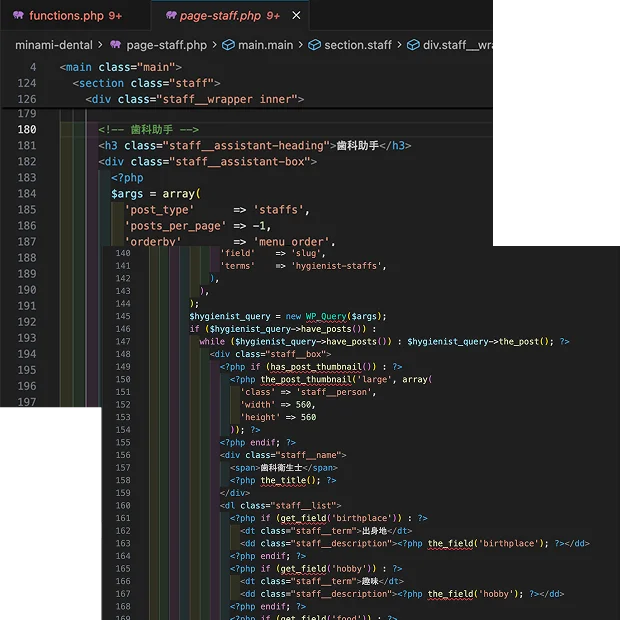Screen dimensions: 620x620
Task: Open page-staff.php breadcrumb item
Action: (x=166, y=45)
